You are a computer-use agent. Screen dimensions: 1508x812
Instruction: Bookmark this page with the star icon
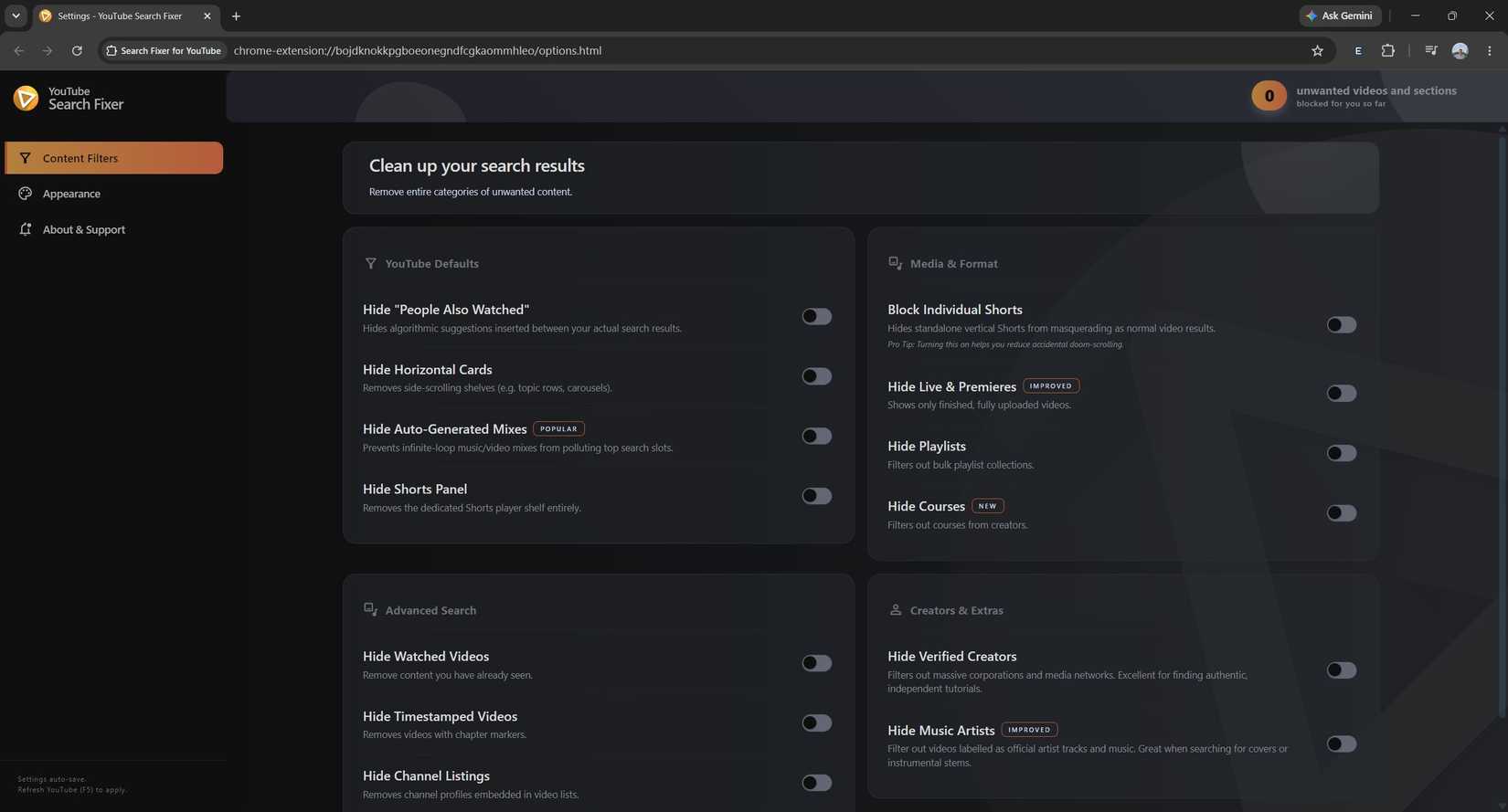(1317, 51)
